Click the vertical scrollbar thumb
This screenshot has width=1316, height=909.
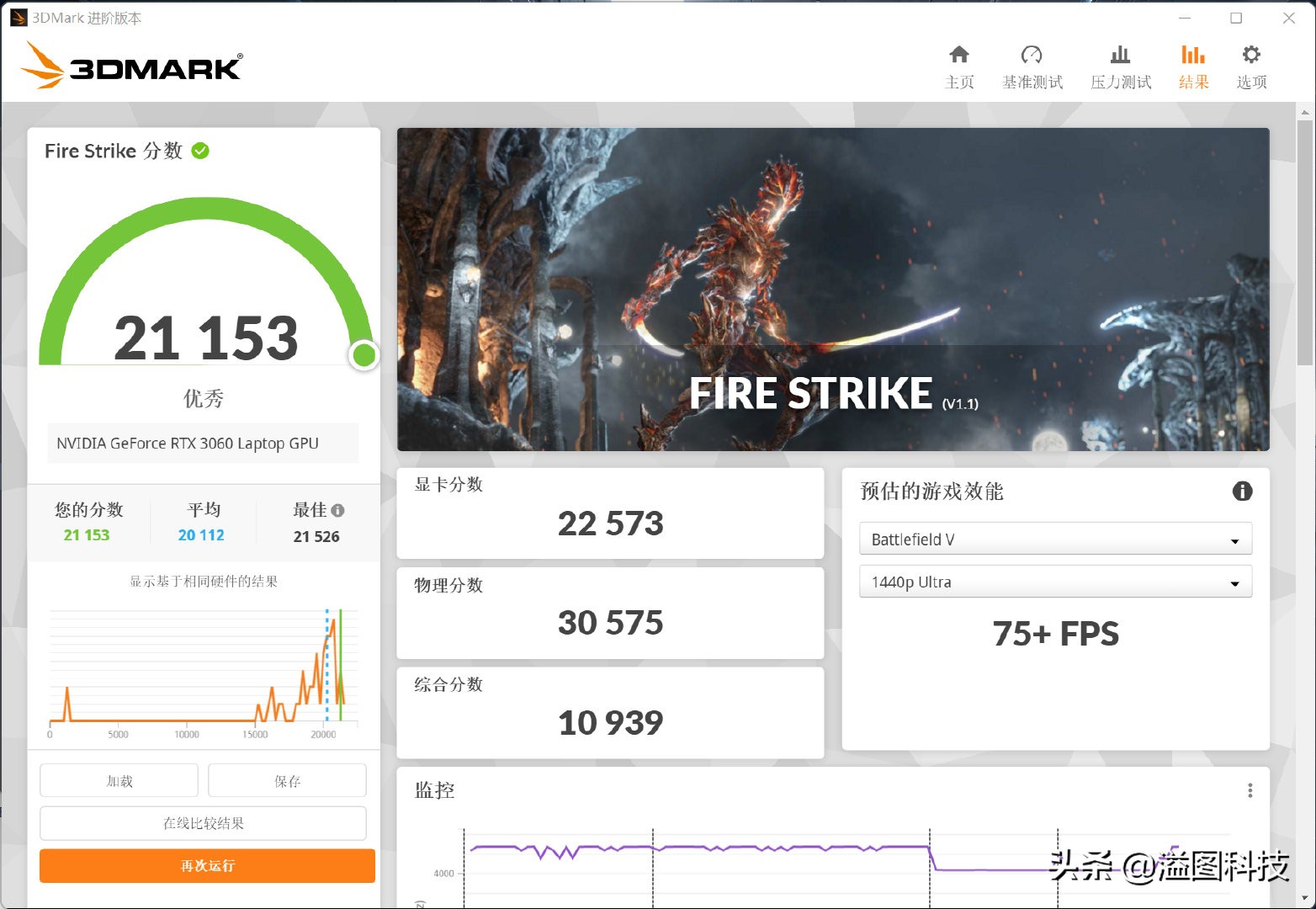pos(1305,242)
